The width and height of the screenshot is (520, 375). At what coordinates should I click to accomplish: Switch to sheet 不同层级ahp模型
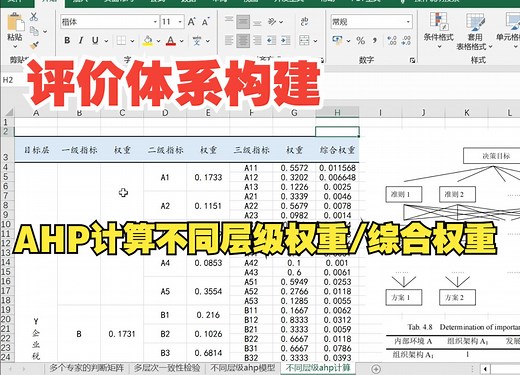coord(243,368)
